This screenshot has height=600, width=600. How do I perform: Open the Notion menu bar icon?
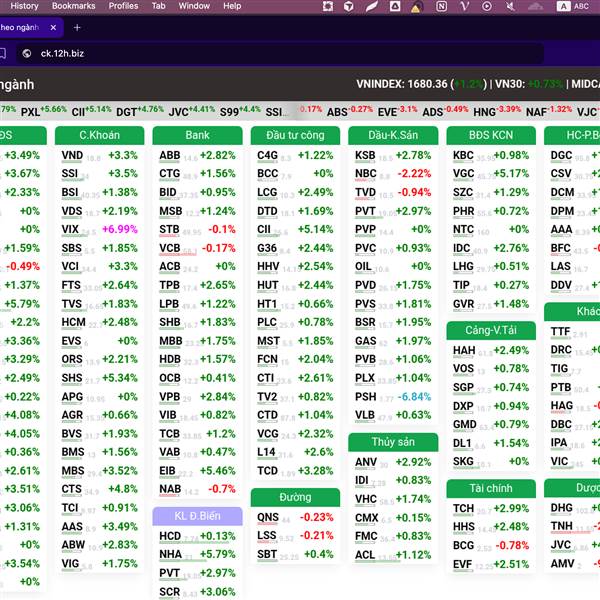tap(441, 6)
